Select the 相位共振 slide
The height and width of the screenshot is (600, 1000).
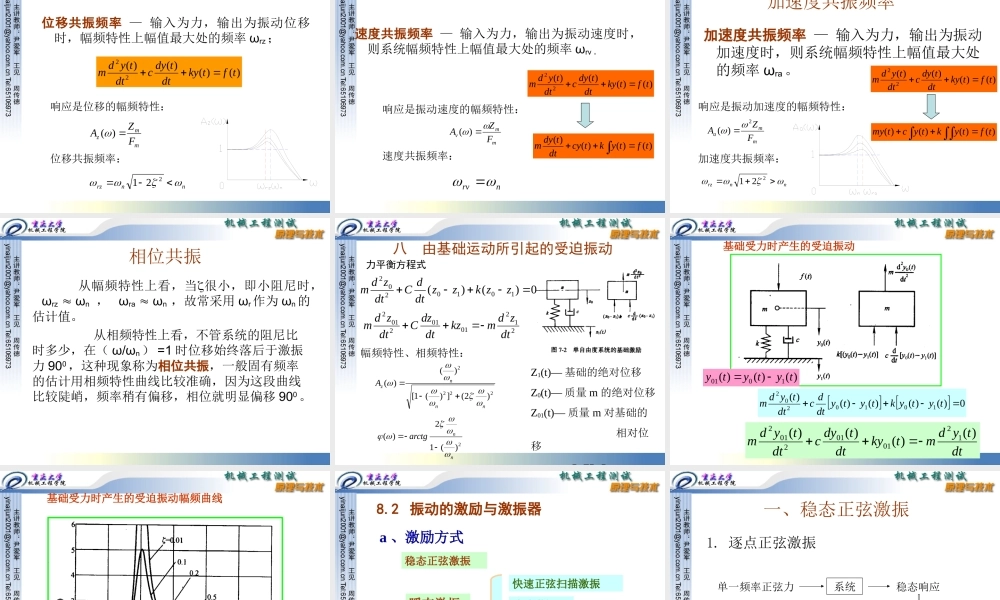tap(165, 341)
